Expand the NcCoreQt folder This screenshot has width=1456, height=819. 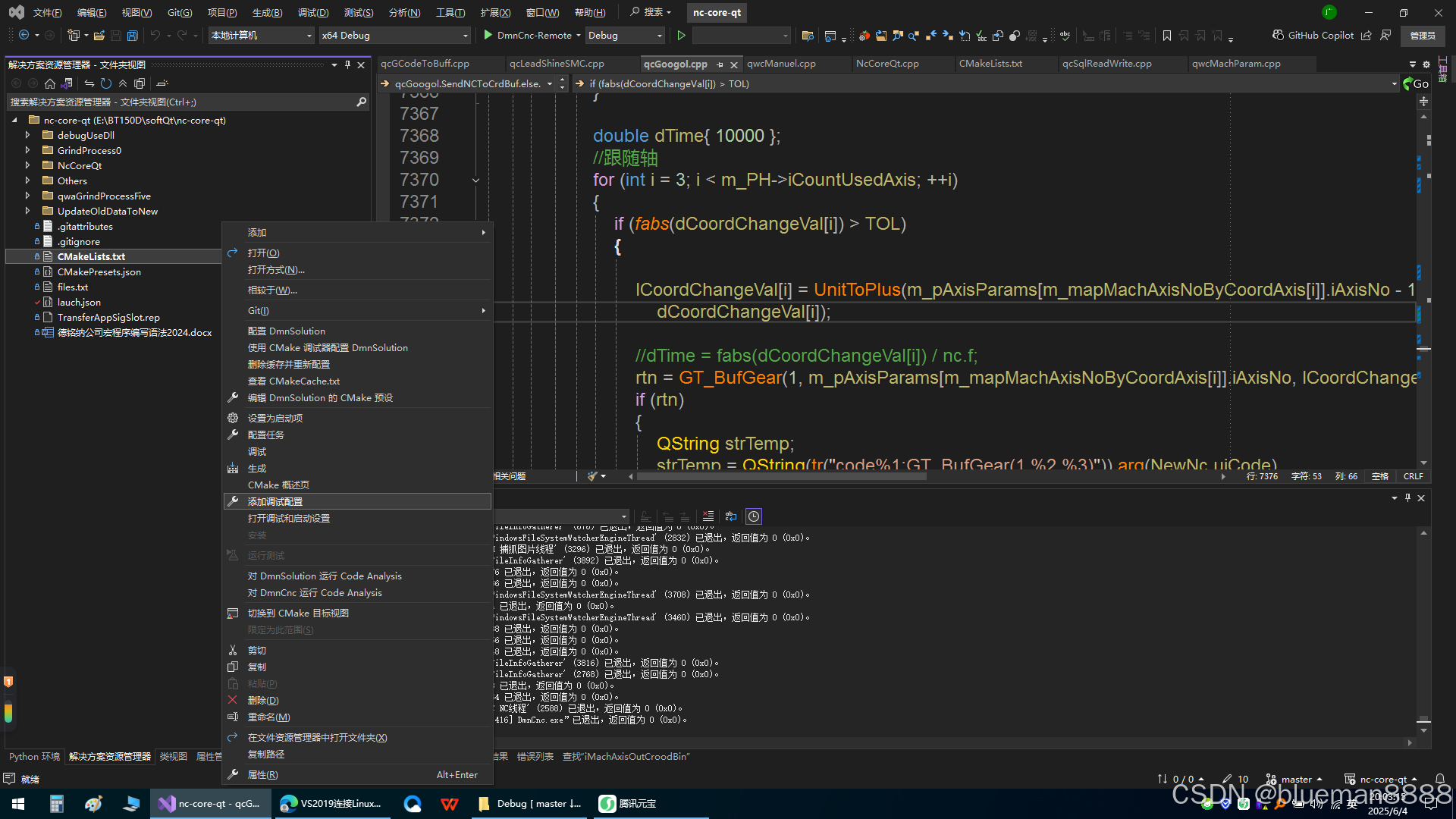click(x=28, y=165)
